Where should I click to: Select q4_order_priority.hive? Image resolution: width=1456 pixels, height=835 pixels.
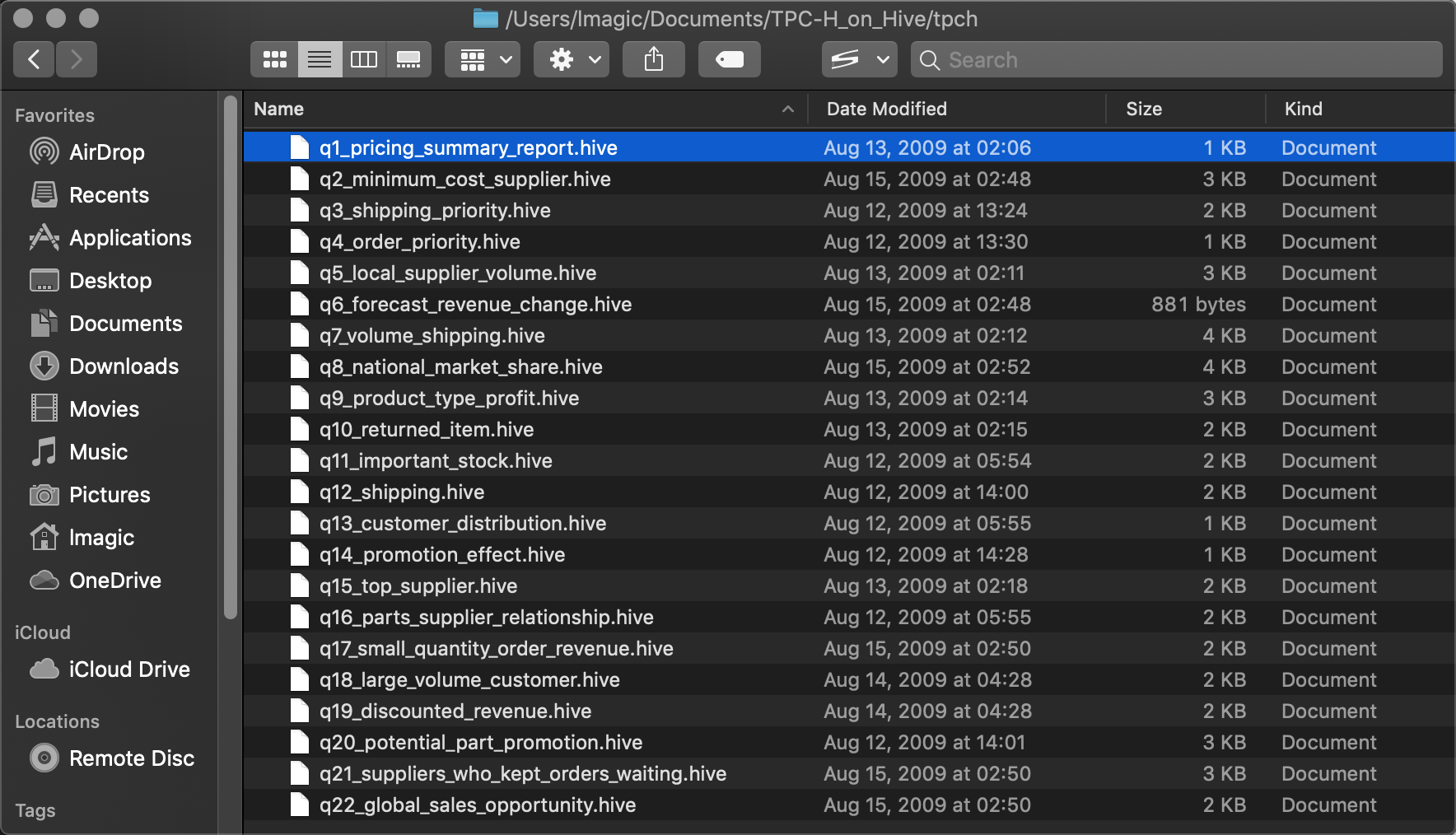point(849,241)
